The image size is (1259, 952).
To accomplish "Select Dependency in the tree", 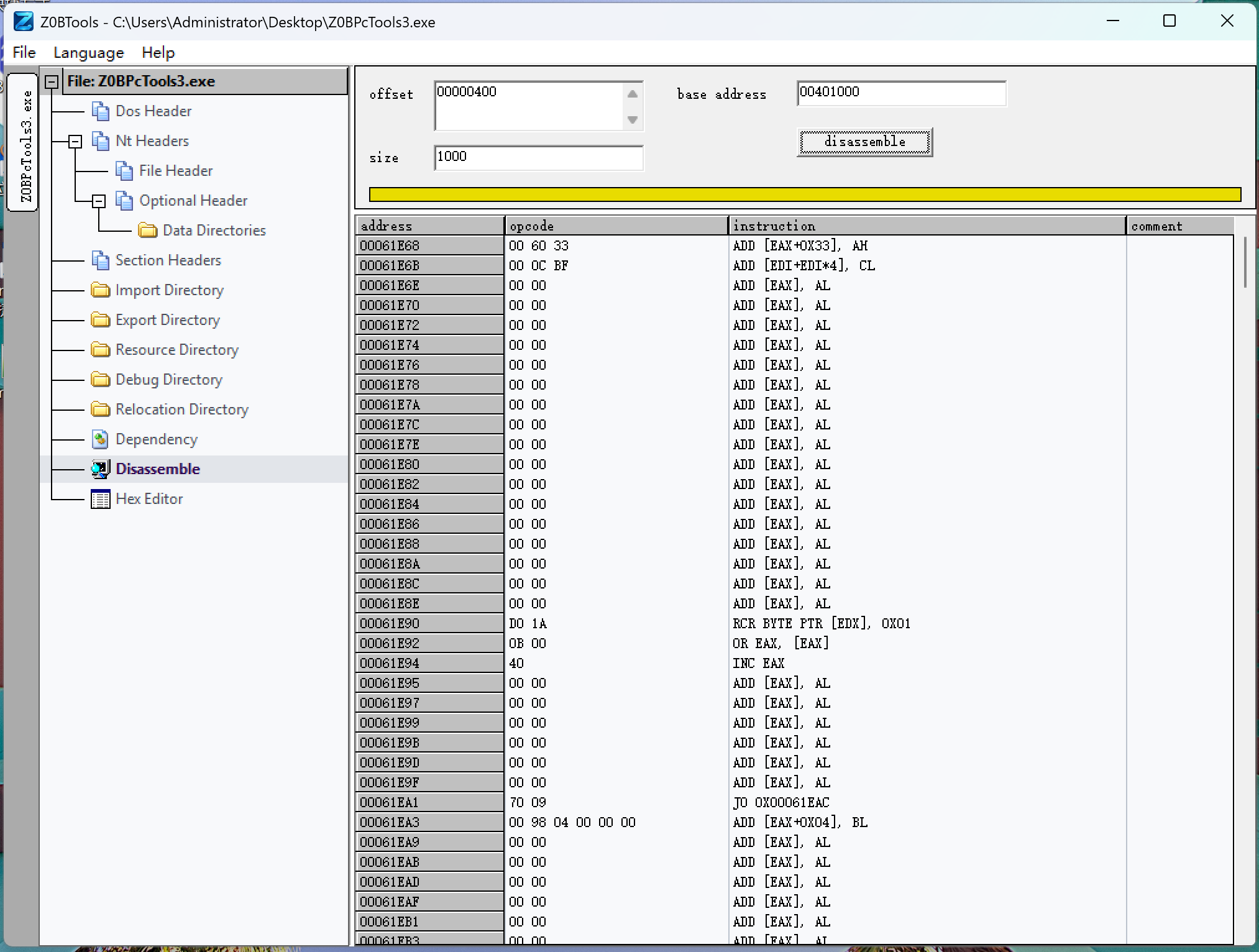I will click(157, 439).
